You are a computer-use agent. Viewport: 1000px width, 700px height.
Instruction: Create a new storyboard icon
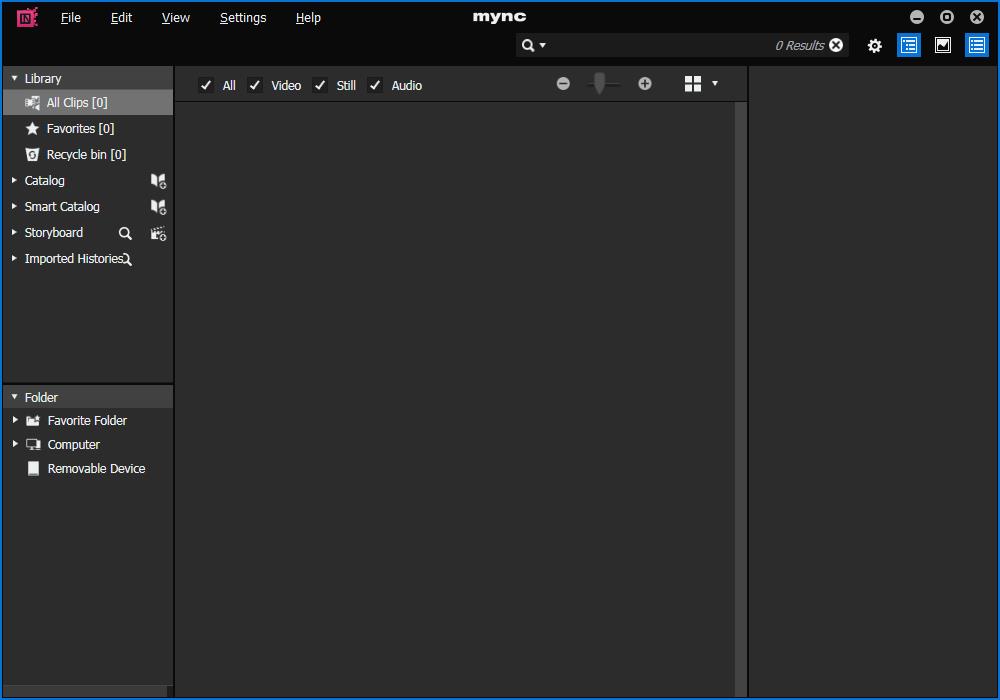click(x=158, y=233)
